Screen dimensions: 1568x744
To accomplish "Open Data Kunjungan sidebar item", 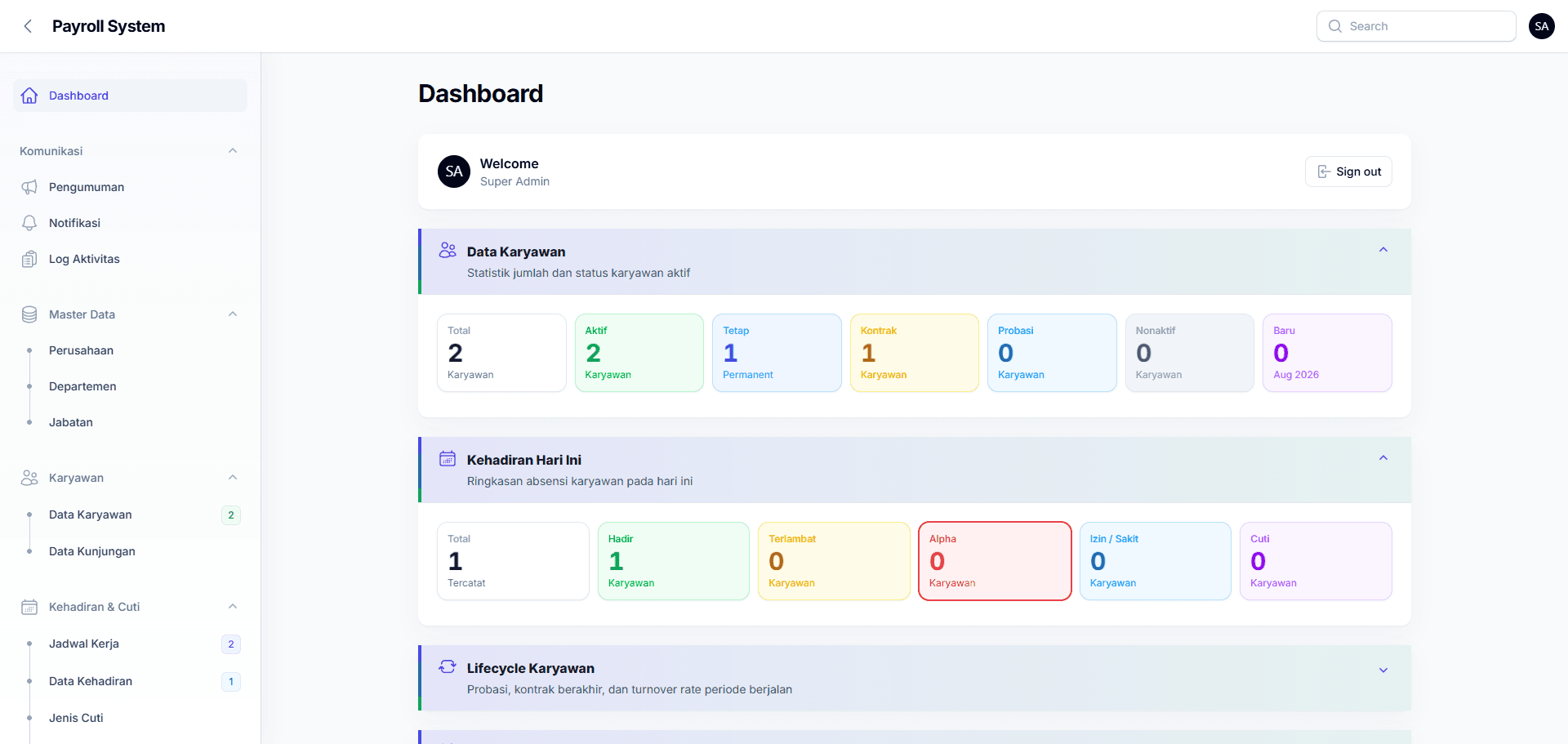I will pos(130,551).
